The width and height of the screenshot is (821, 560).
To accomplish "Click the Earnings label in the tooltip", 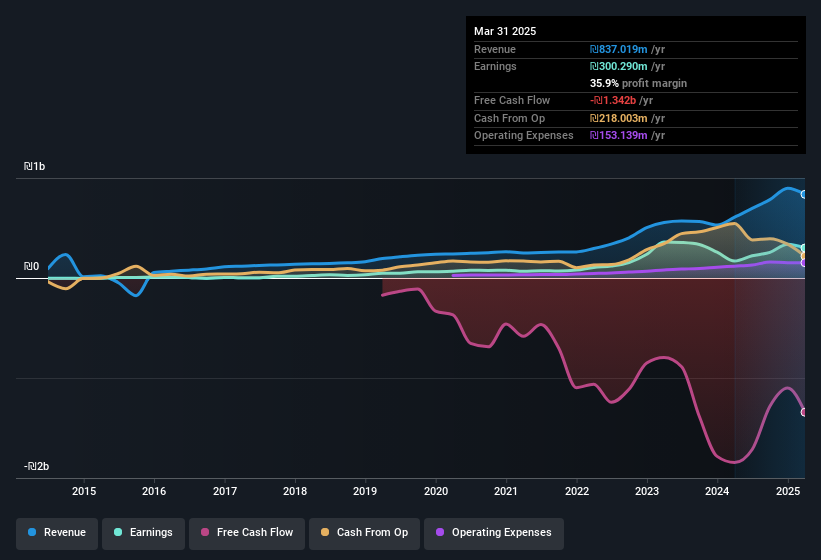I will click(x=495, y=66).
